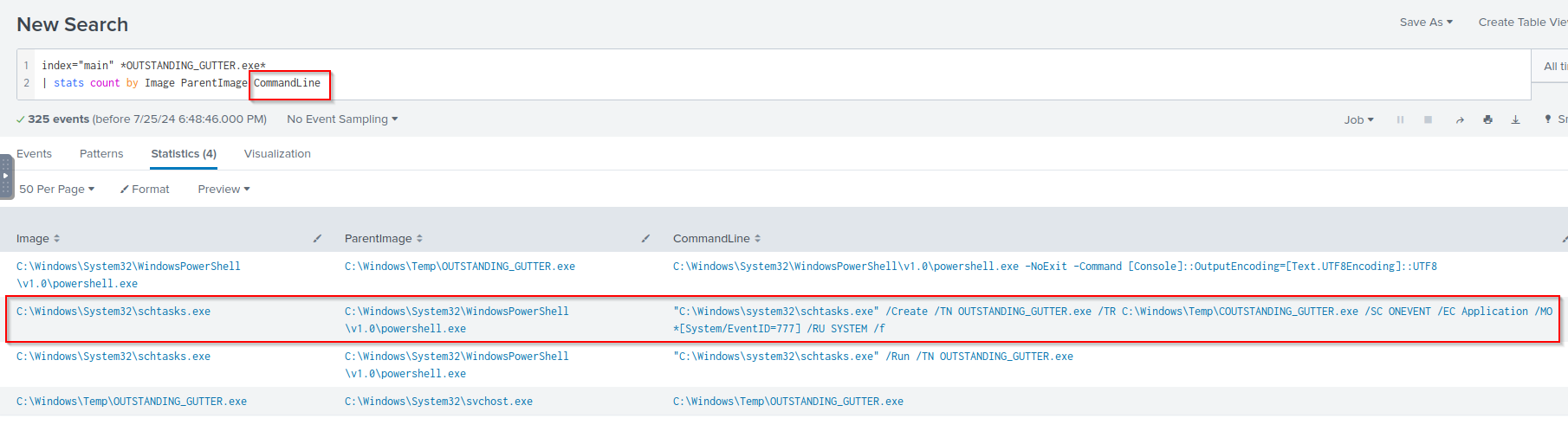Change the 50 Per Page setting

pyautogui.click(x=56, y=189)
